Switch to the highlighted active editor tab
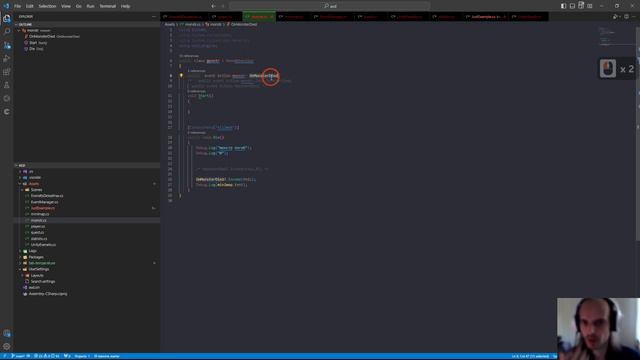 click(259, 17)
